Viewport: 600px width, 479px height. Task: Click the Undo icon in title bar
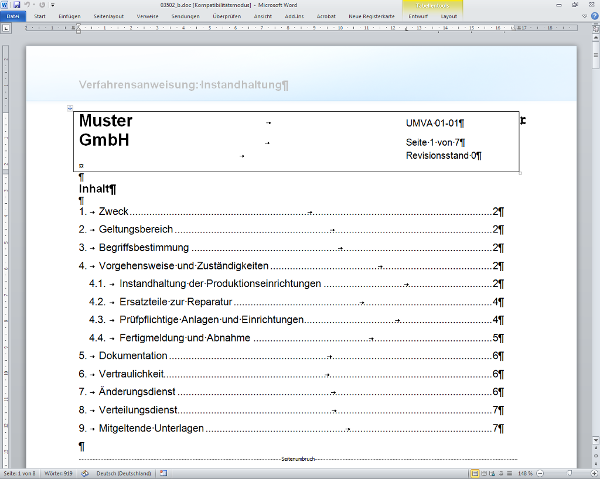point(27,5)
